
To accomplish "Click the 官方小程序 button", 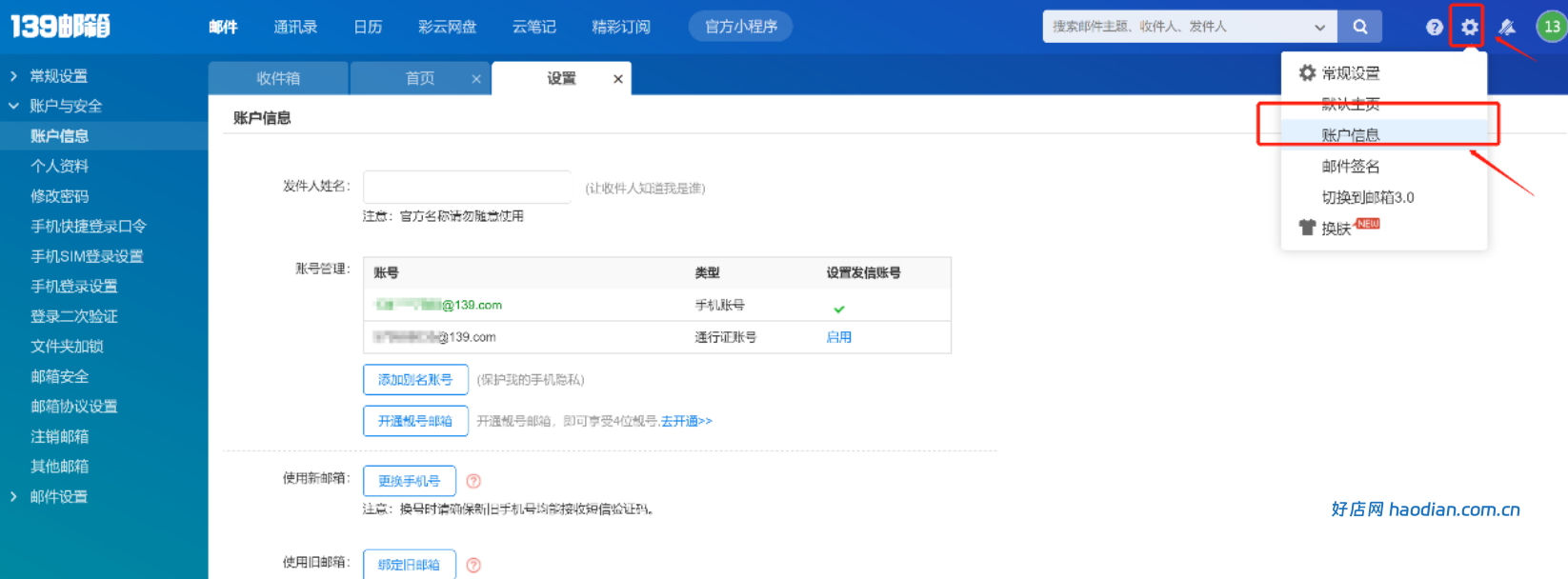I will click(x=741, y=27).
